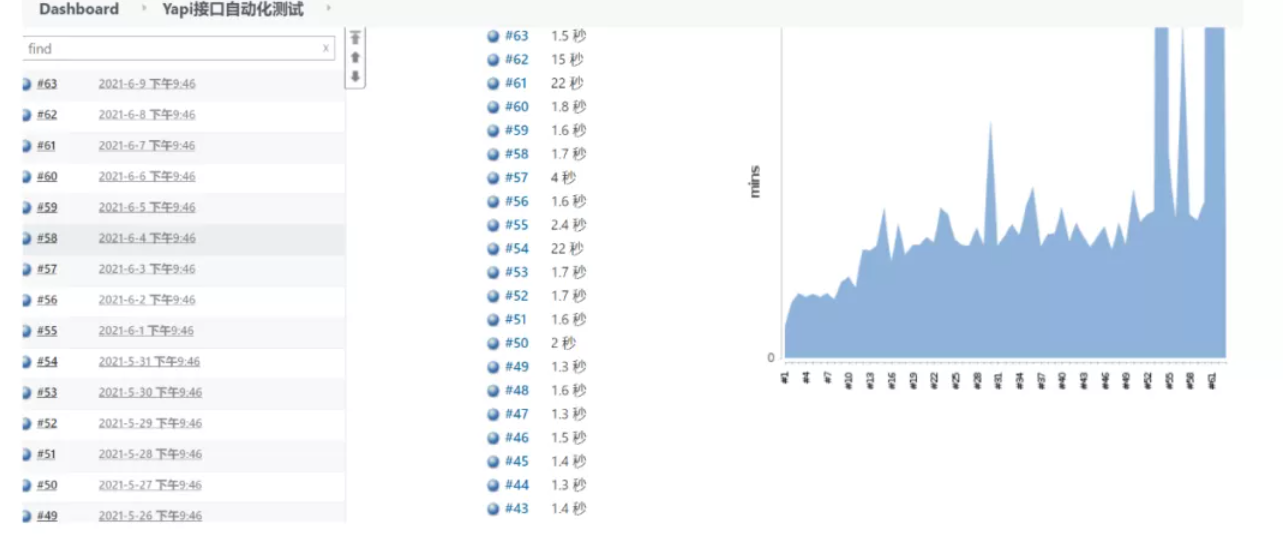Open the build #61 link showing 22 seconds
Image resolution: width=1283 pixels, height=538 pixels.
point(516,83)
